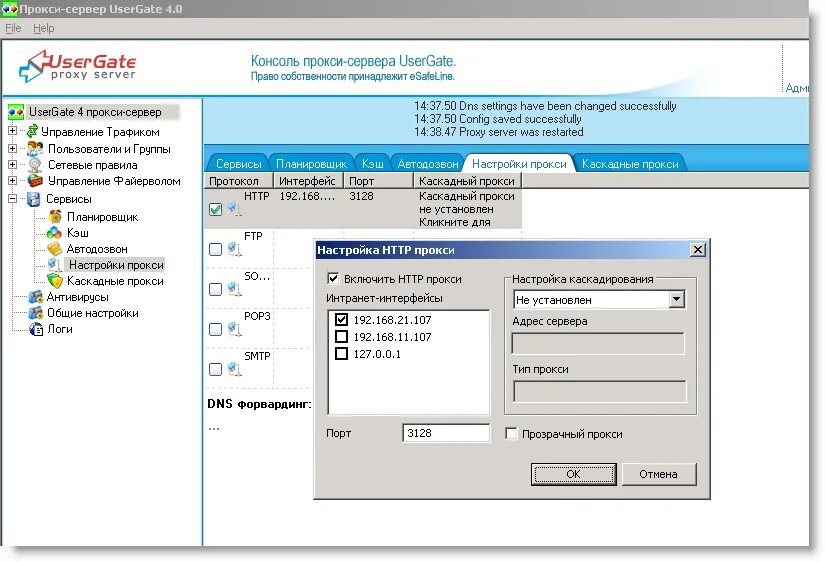Expand the Пользователи и Группы node
This screenshot has width=825, height=562.
point(12,148)
